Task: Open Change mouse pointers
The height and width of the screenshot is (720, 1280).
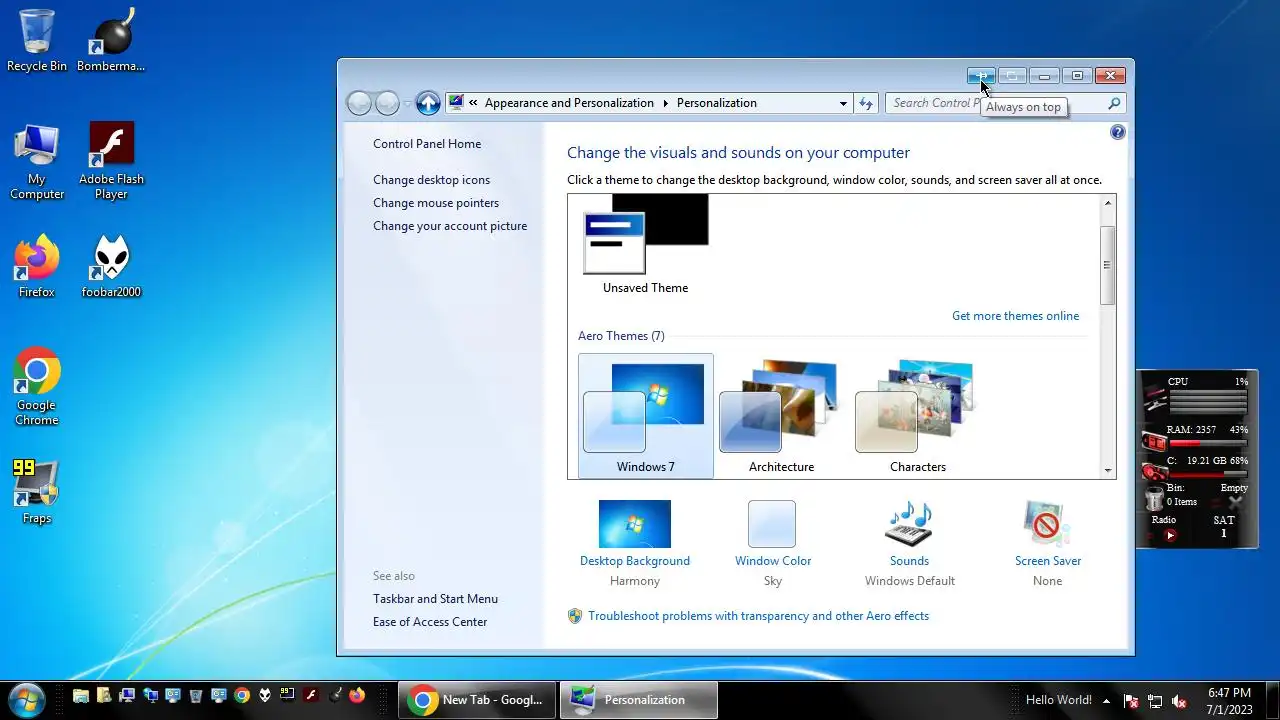Action: click(436, 203)
